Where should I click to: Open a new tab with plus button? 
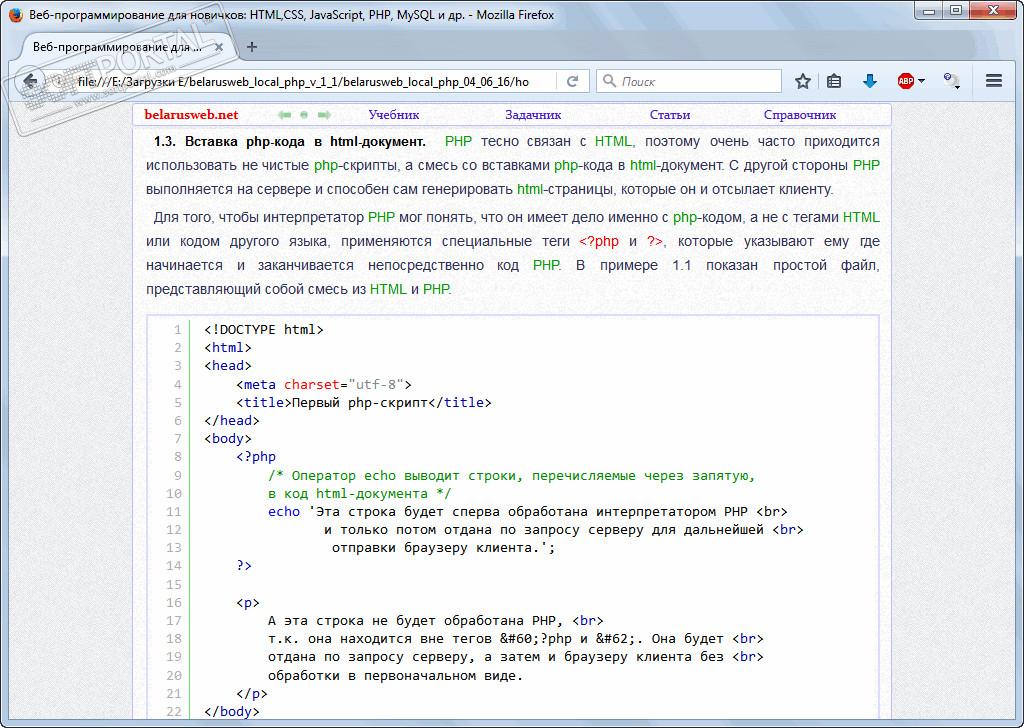[251, 46]
